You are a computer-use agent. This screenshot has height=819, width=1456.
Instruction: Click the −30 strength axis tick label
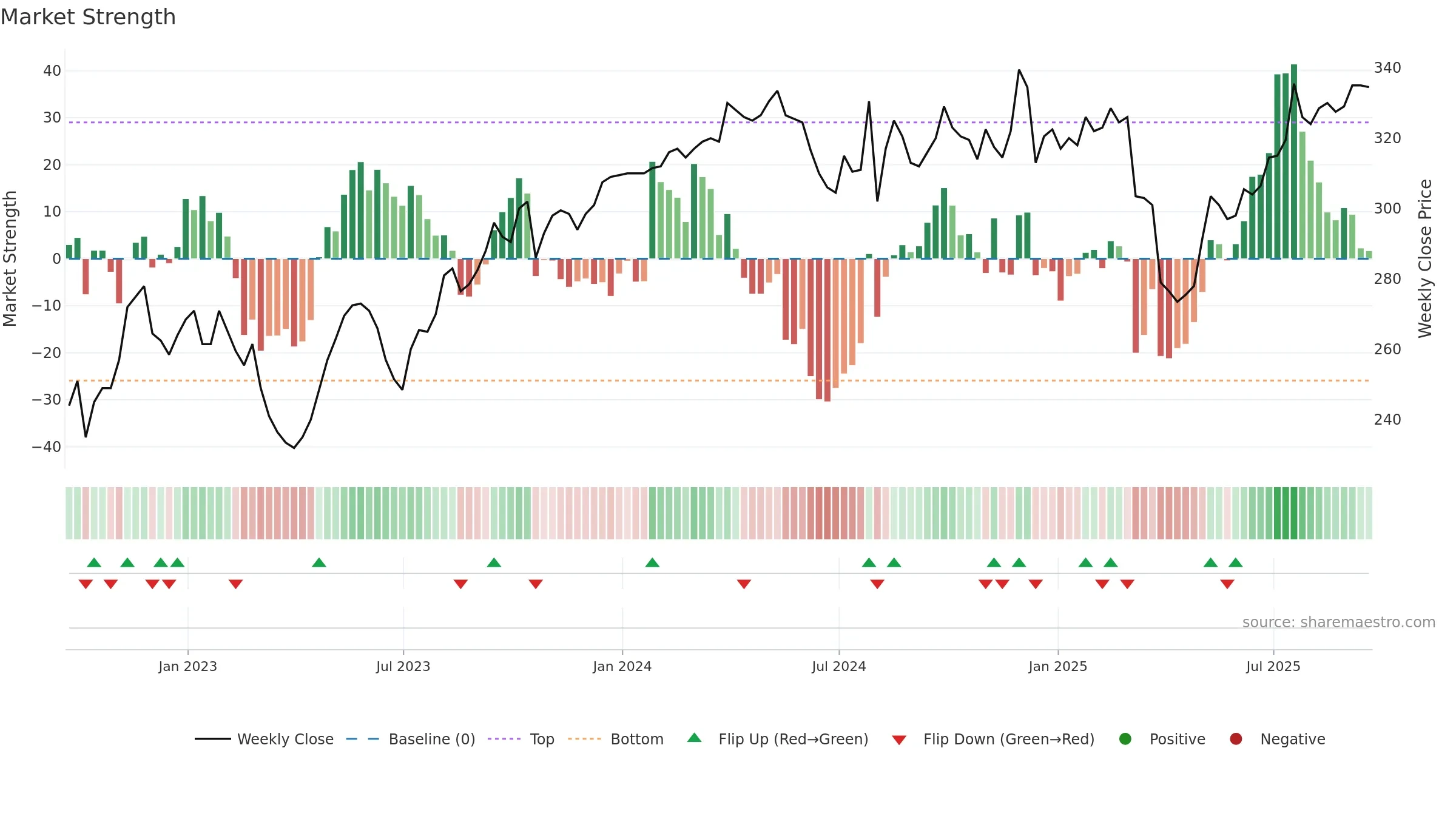(x=47, y=399)
